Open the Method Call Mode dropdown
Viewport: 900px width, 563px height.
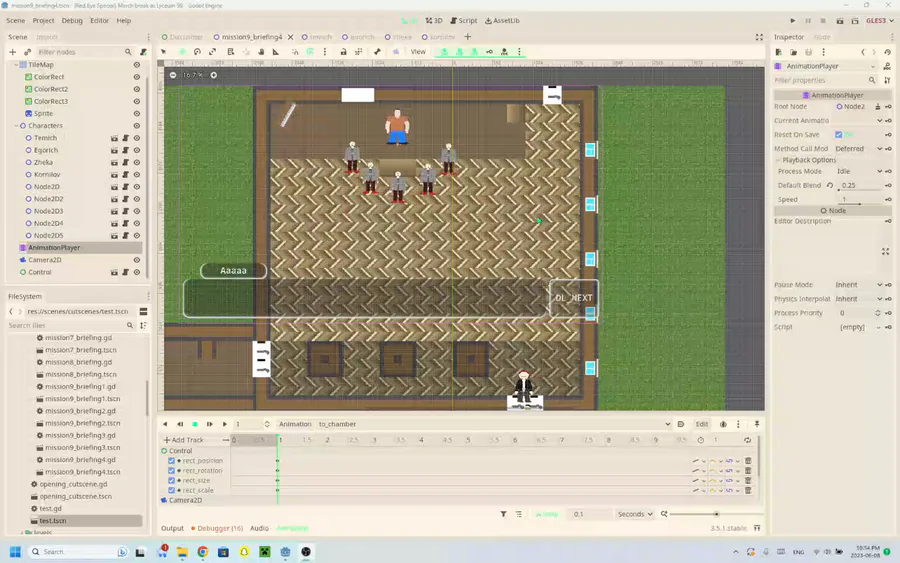click(x=859, y=149)
